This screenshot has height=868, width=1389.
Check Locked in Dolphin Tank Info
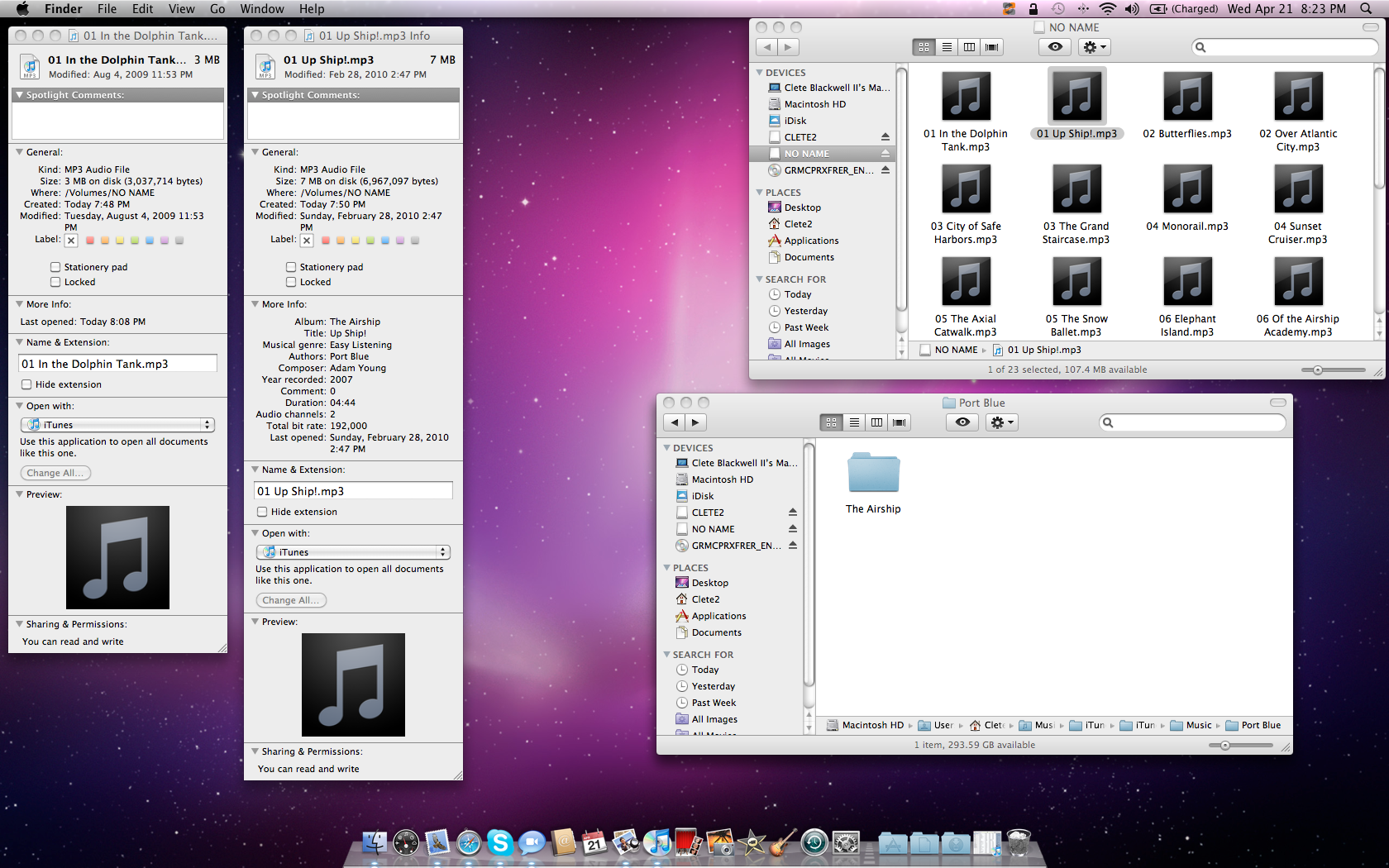(x=55, y=282)
